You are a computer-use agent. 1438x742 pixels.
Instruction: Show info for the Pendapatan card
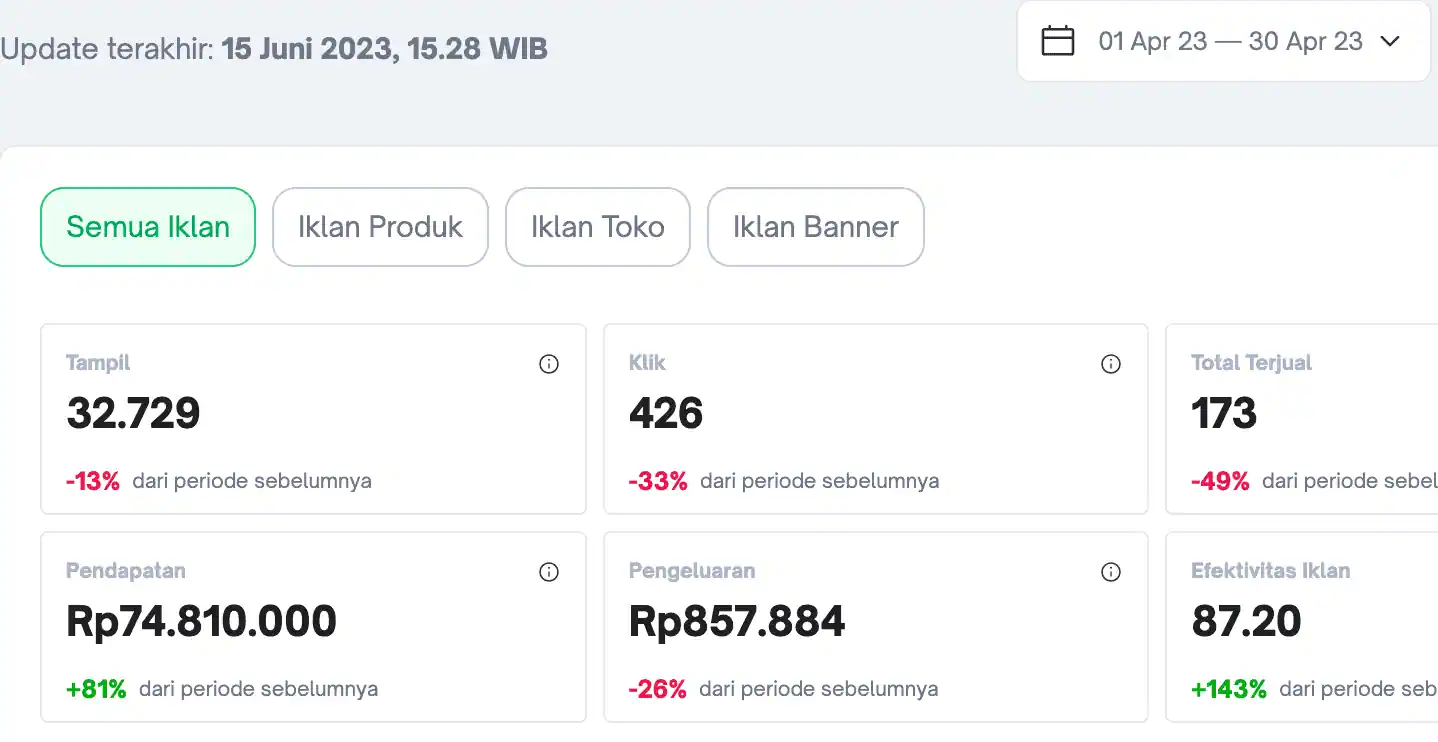[549, 572]
